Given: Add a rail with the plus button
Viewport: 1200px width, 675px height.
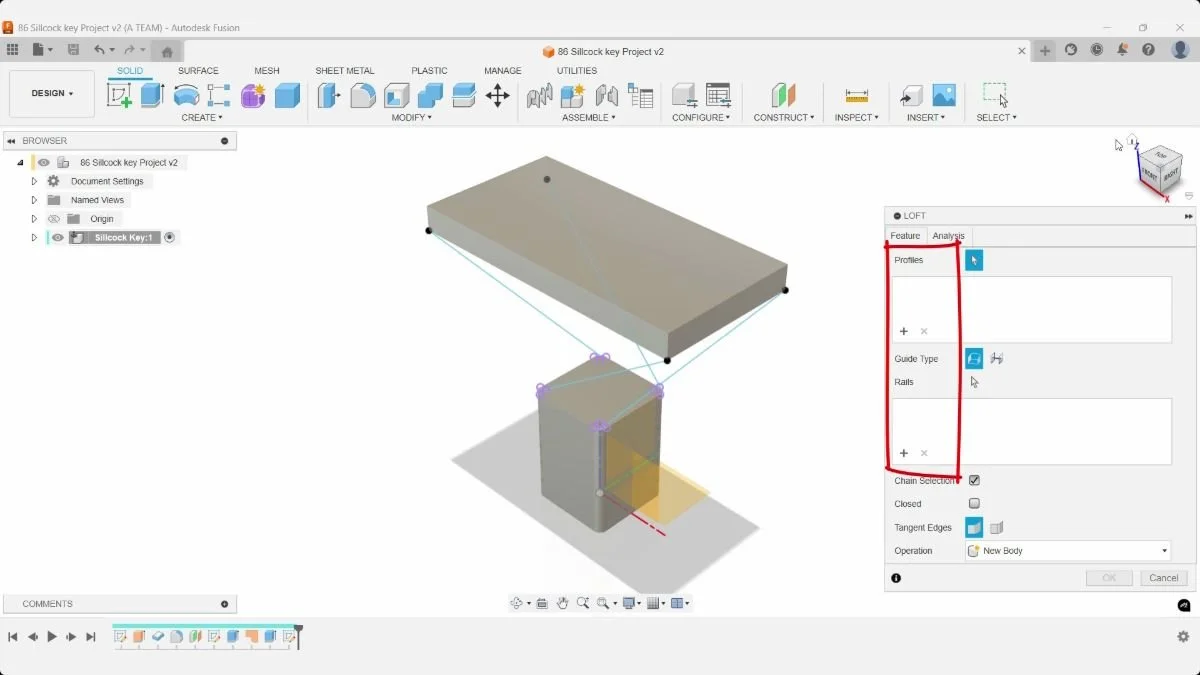Looking at the screenshot, I should pyautogui.click(x=903, y=453).
